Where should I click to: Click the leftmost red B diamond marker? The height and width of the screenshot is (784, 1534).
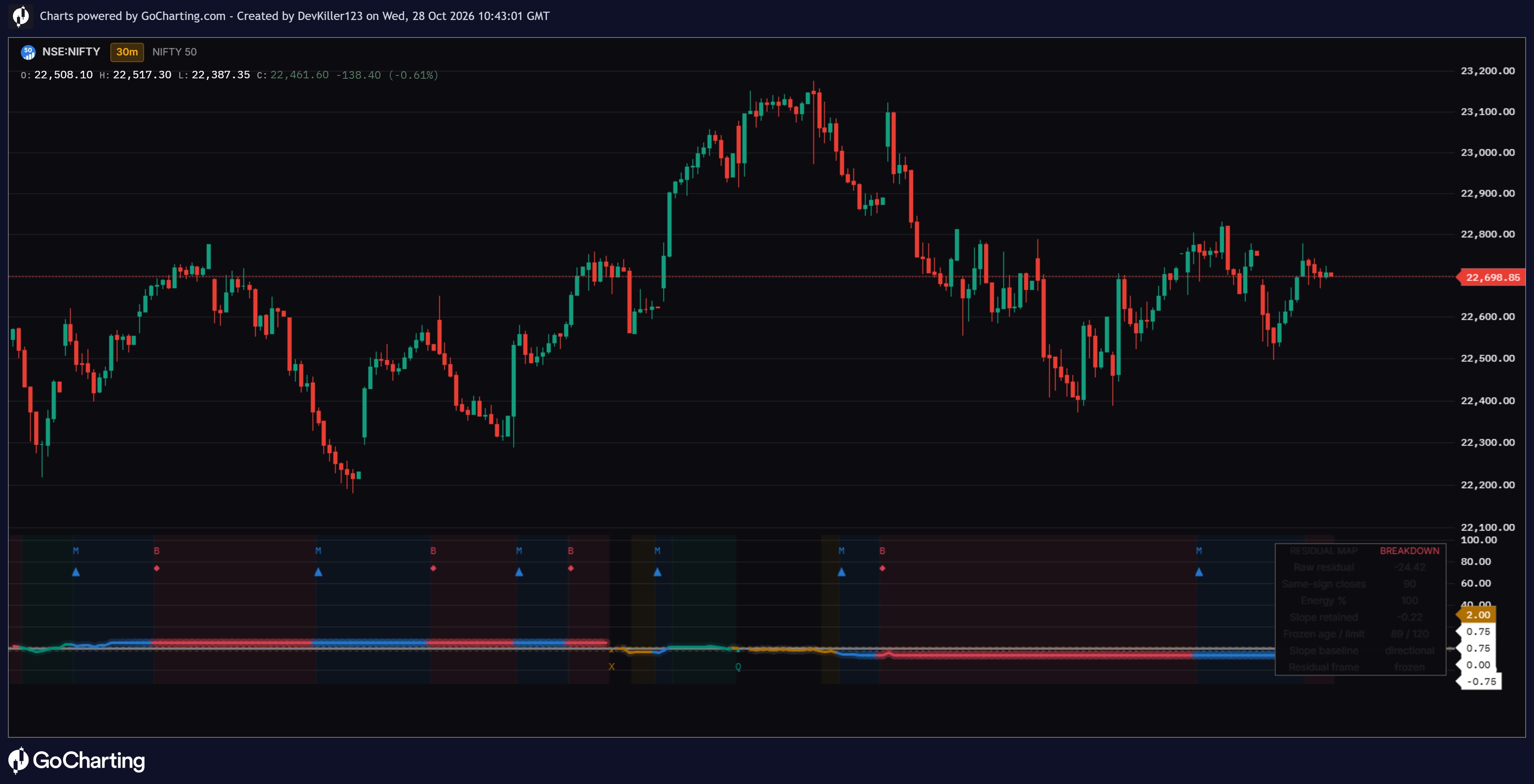pos(157,569)
